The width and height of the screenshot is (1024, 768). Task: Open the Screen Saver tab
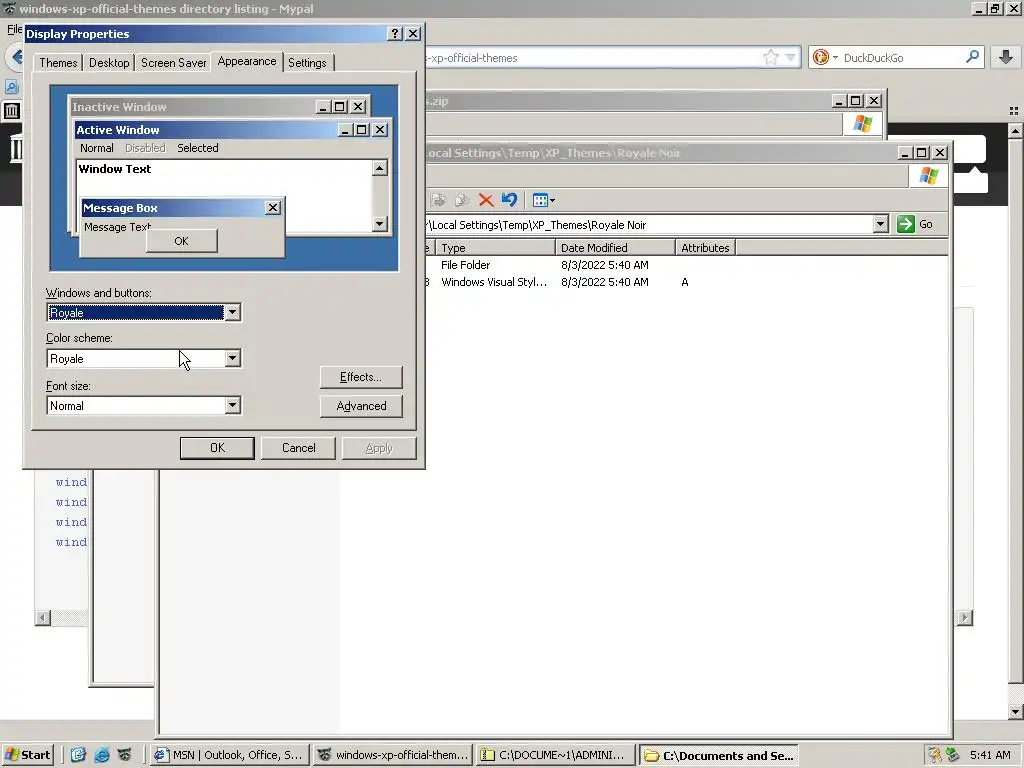point(173,63)
